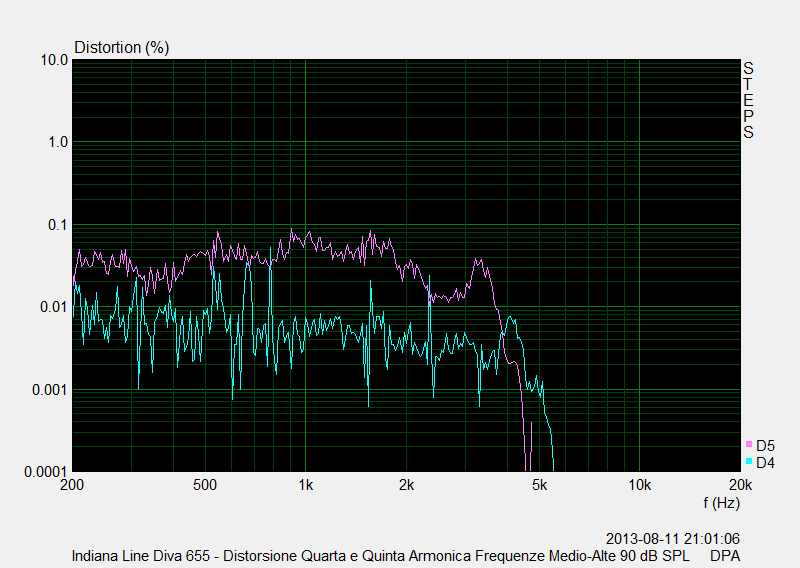Click the 2013-08-11 21:01:06 timestamp
The height and width of the screenshot is (568, 800).
click(672, 539)
